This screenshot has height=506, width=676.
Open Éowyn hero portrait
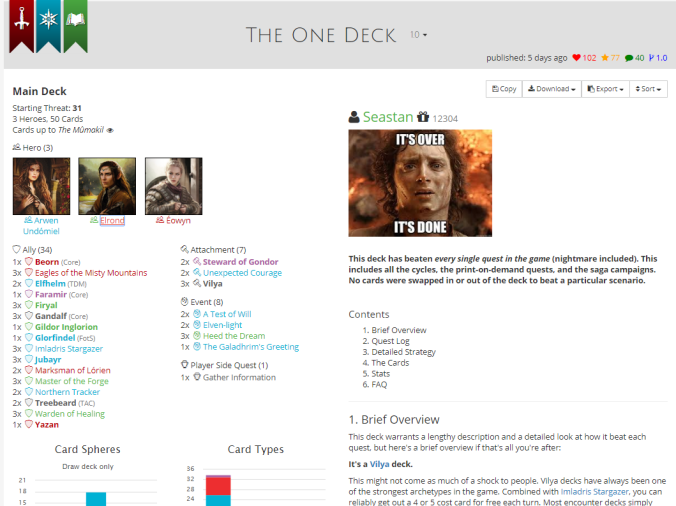[173, 186]
